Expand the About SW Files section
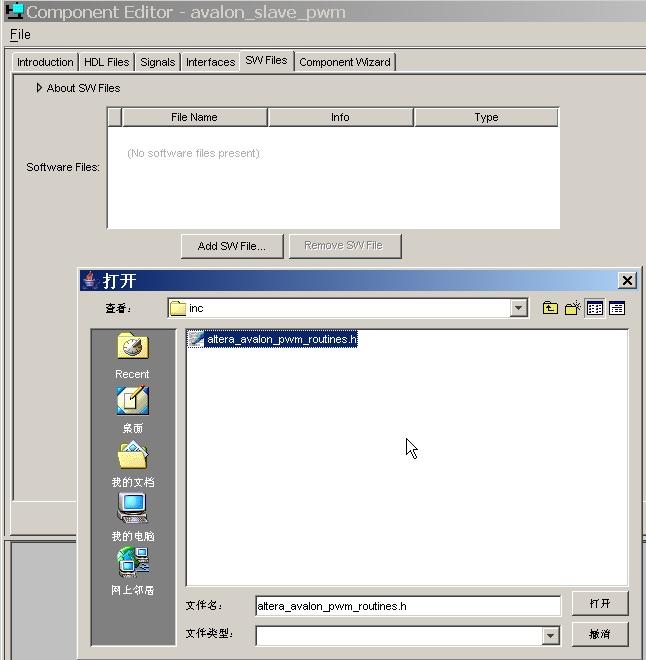This screenshot has height=660, width=646. coord(39,88)
